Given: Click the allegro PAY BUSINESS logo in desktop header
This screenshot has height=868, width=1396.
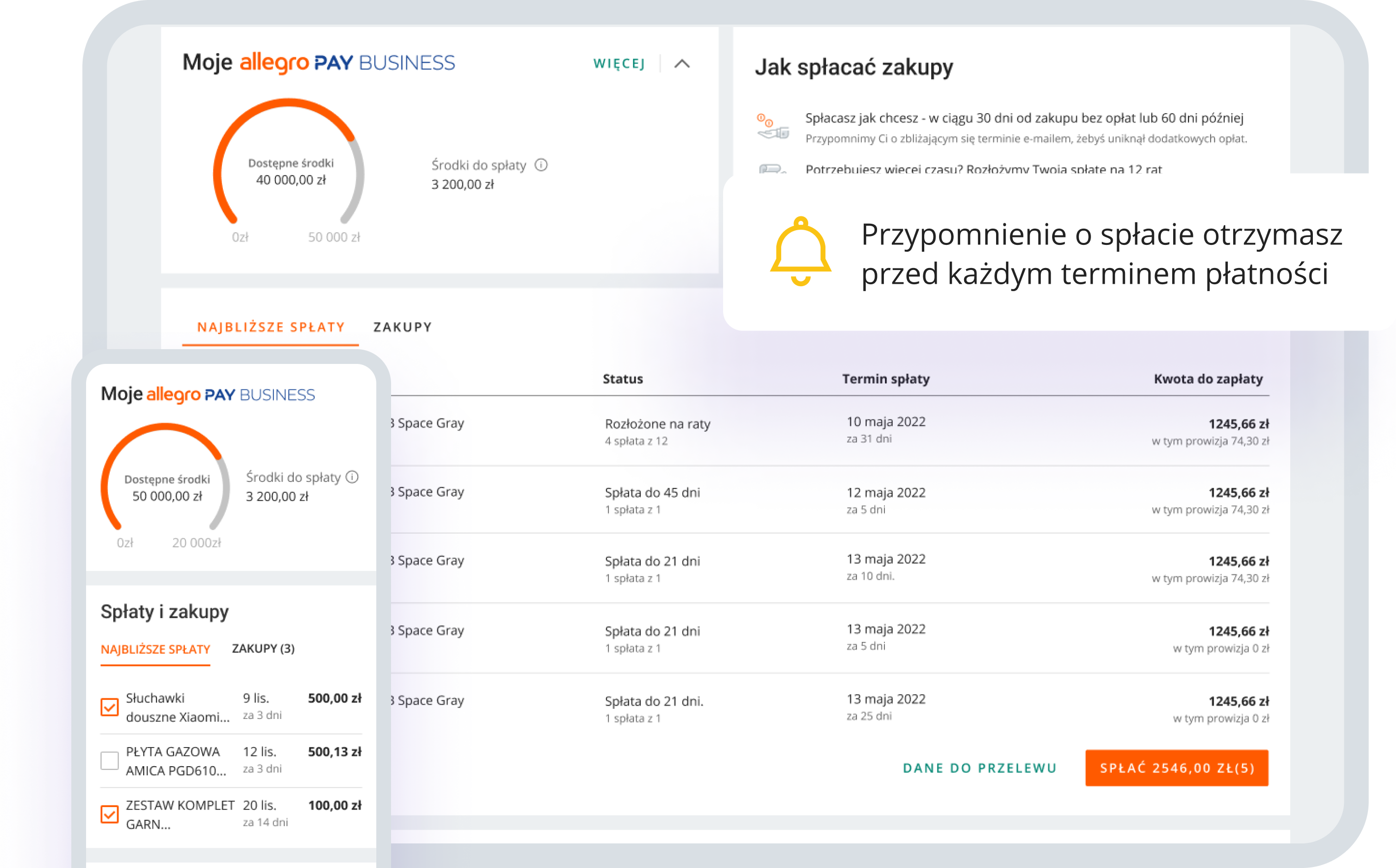Looking at the screenshot, I should (x=347, y=62).
